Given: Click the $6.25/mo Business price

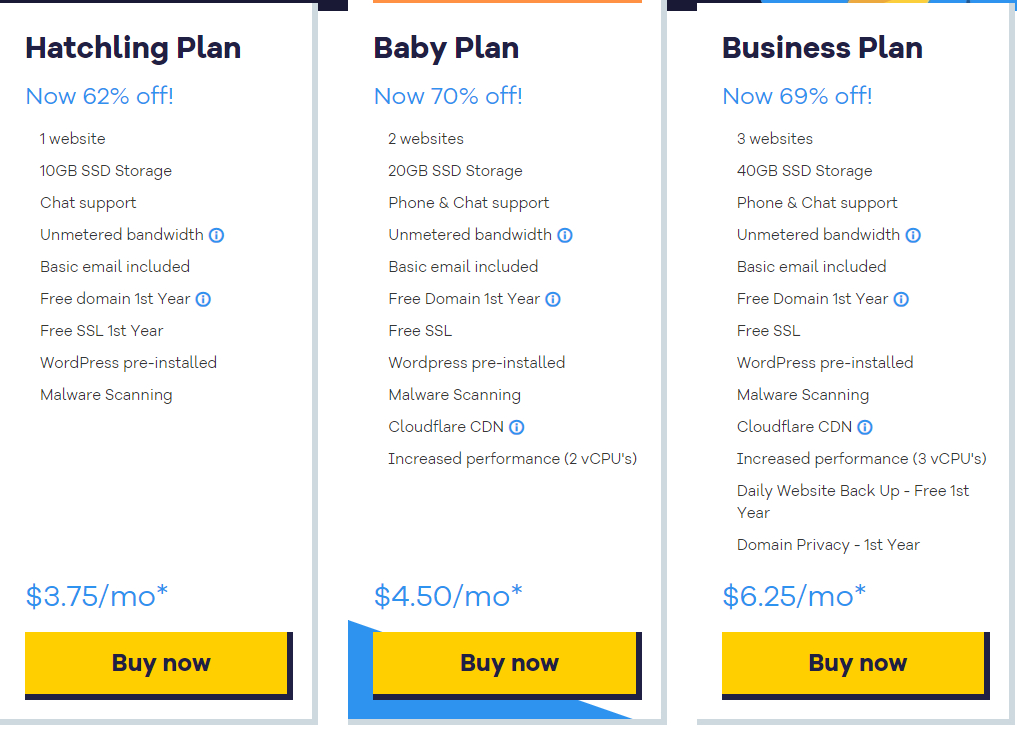Looking at the screenshot, I should tap(794, 596).
